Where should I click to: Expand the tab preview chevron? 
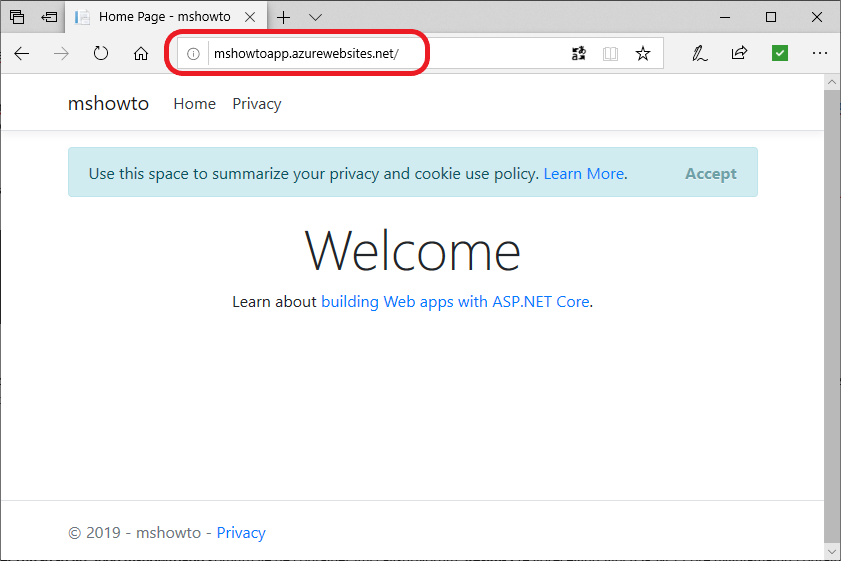click(x=315, y=17)
